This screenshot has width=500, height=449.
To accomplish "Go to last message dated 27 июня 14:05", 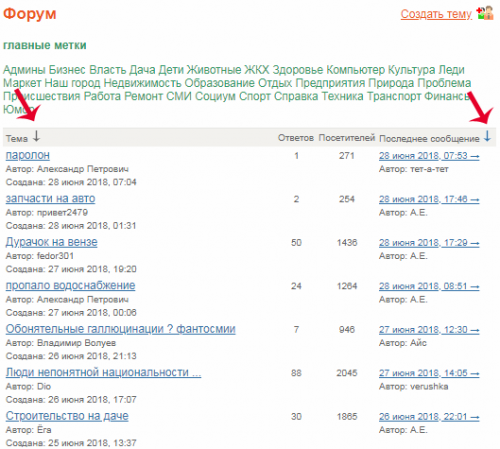I will 429,373.
